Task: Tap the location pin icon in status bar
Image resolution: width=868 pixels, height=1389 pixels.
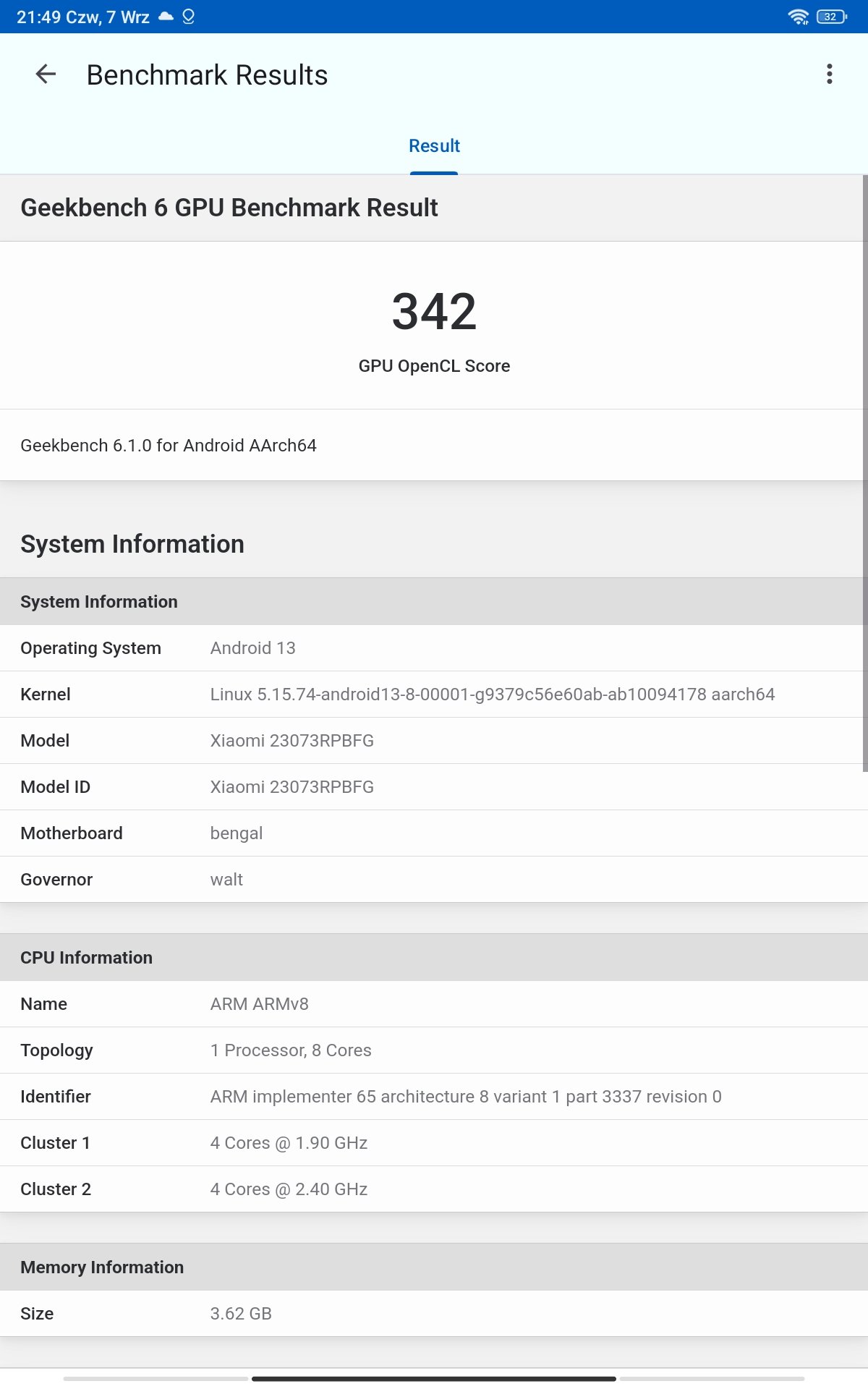Action: pyautogui.click(x=188, y=16)
